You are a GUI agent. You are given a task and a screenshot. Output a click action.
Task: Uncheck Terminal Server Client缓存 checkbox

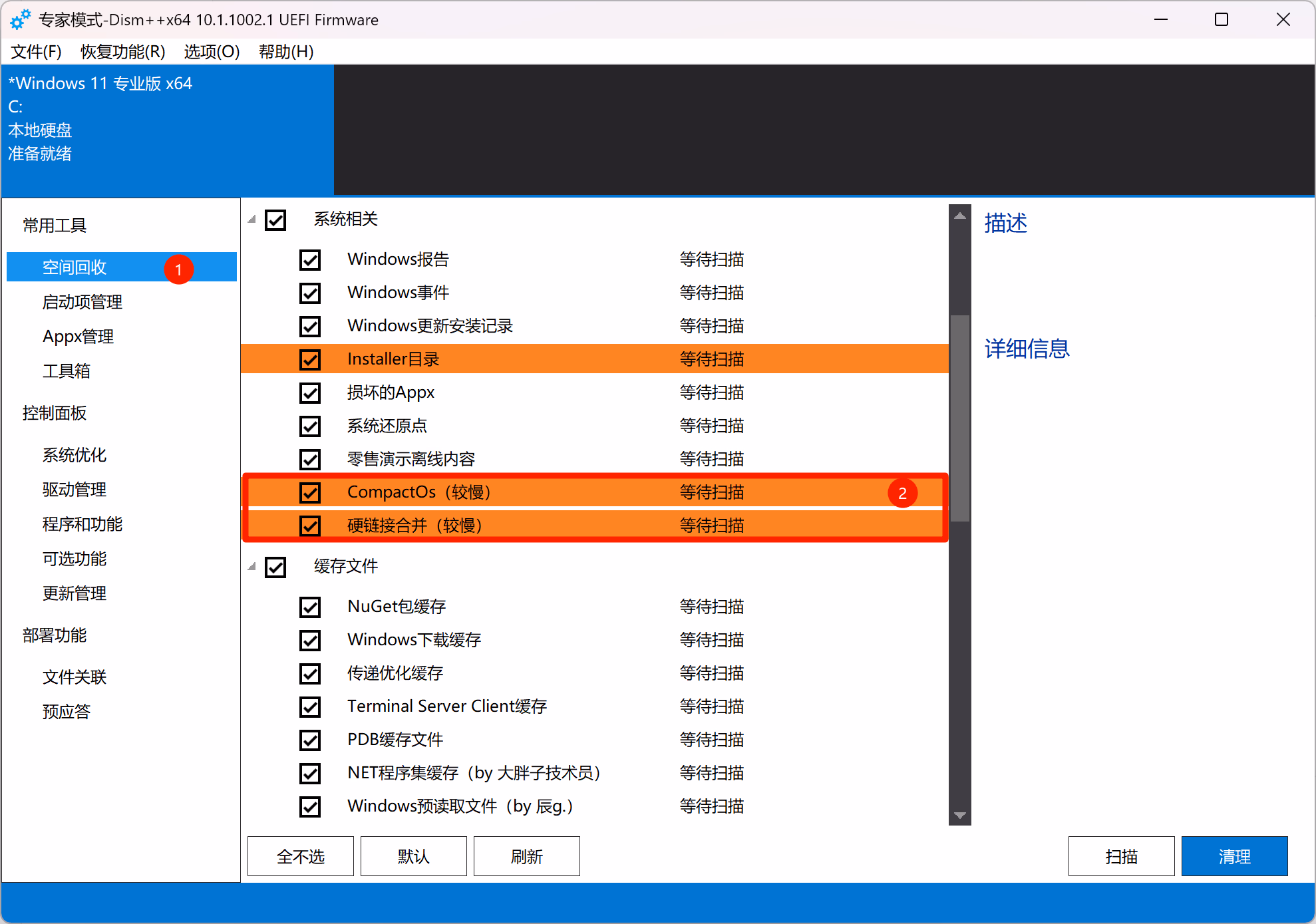click(310, 707)
